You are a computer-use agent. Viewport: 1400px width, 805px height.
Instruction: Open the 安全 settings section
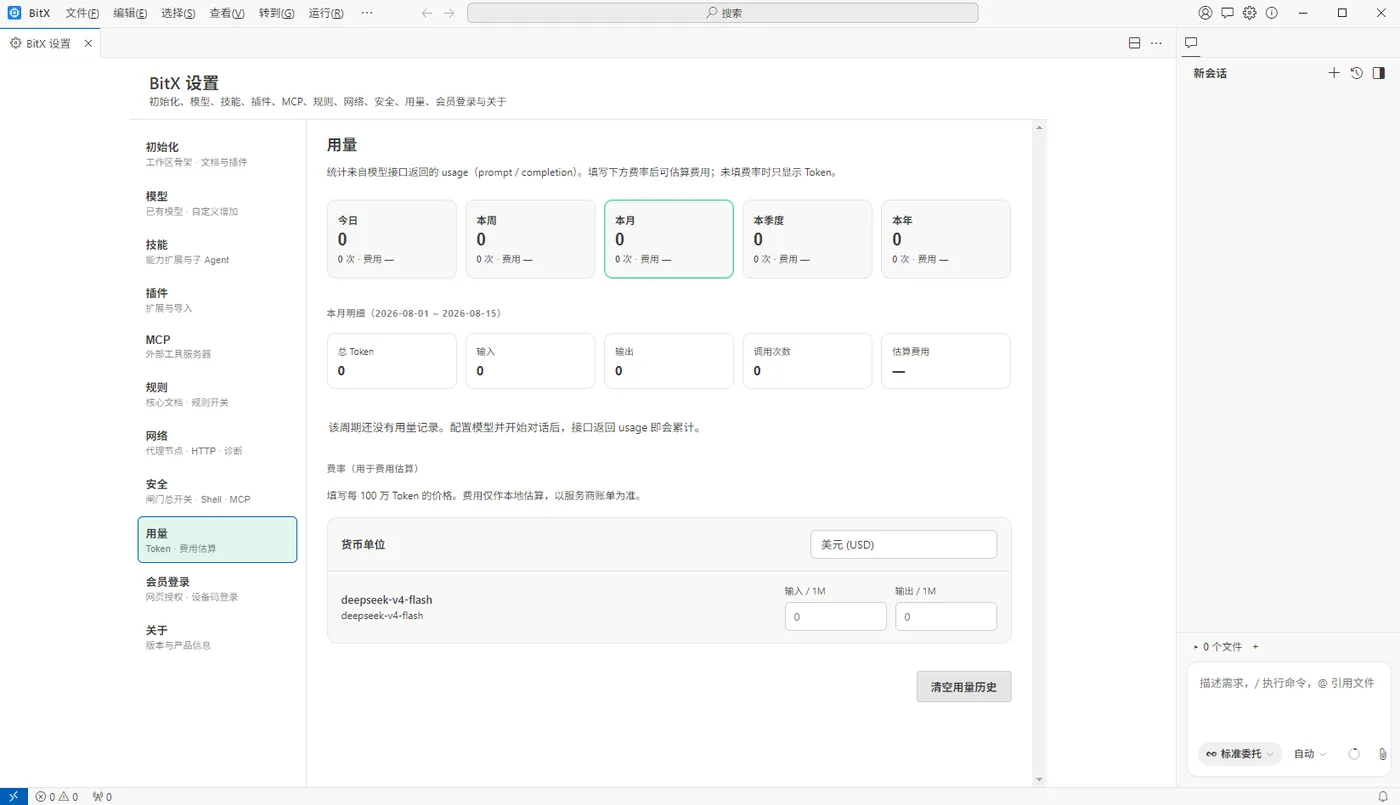[217, 491]
